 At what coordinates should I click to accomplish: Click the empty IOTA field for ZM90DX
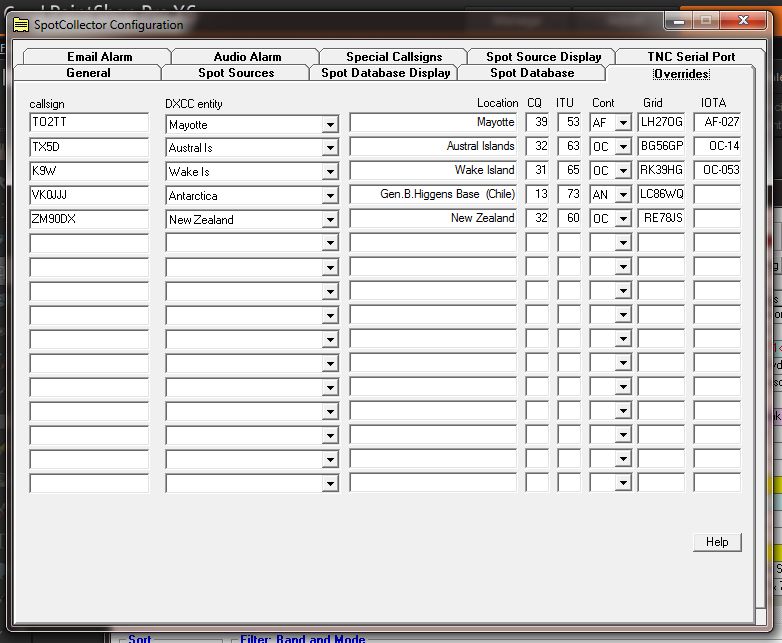pos(717,218)
